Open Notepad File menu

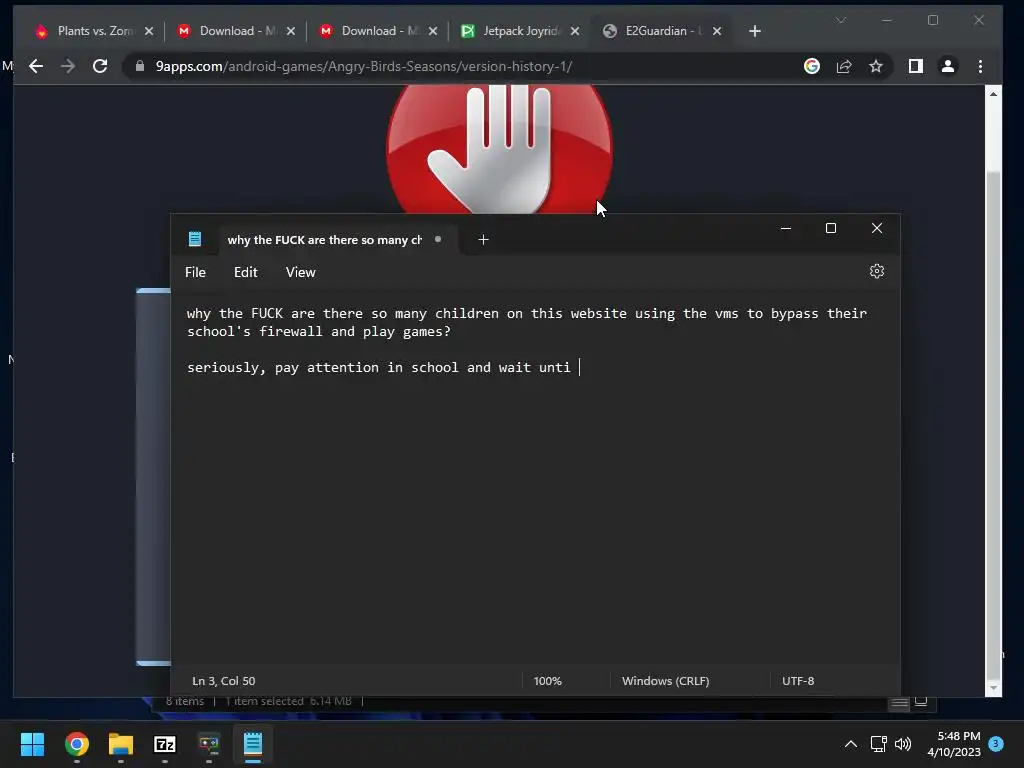(x=195, y=272)
